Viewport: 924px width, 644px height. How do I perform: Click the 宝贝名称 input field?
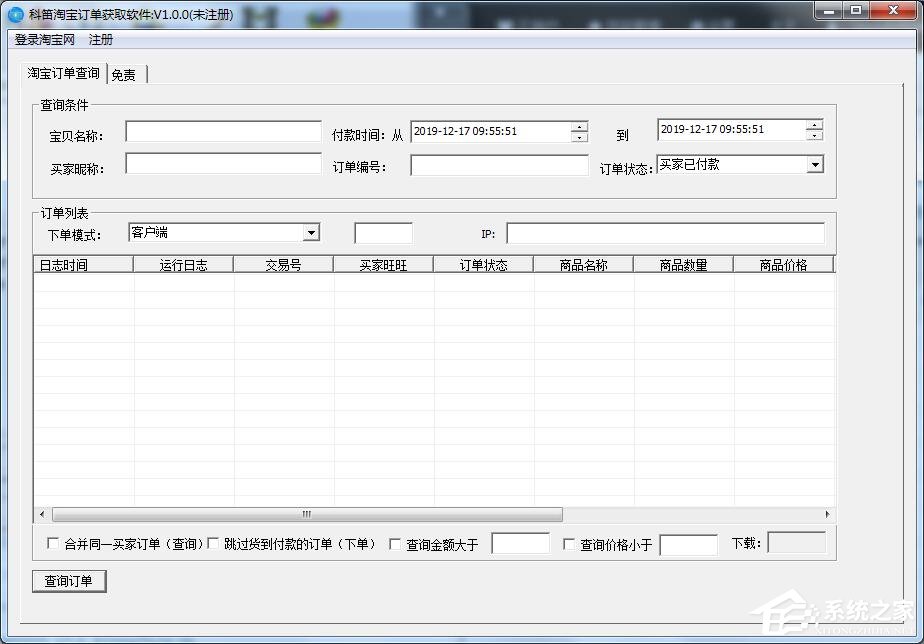(223, 131)
